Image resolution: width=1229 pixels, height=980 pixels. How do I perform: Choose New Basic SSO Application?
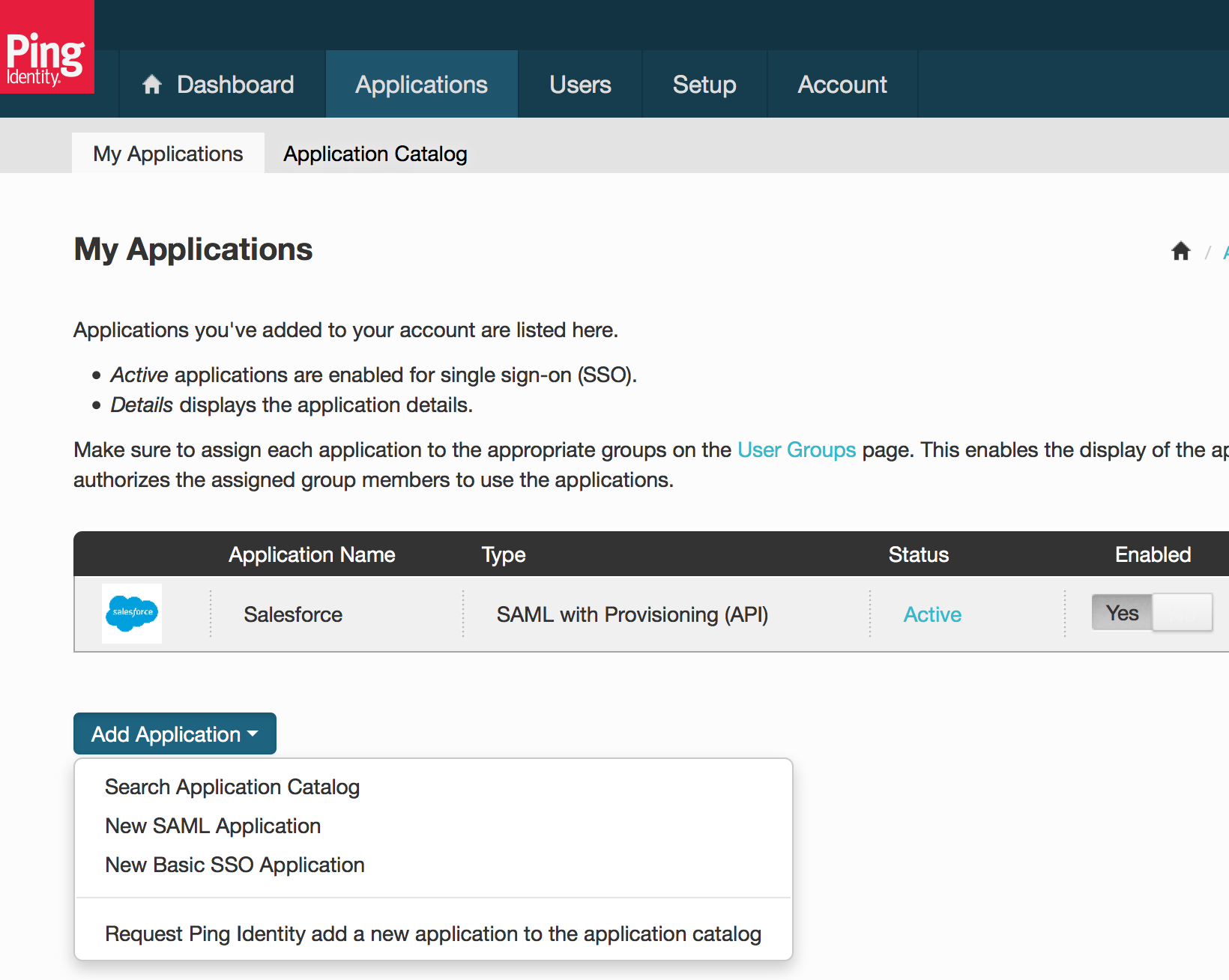coord(234,865)
